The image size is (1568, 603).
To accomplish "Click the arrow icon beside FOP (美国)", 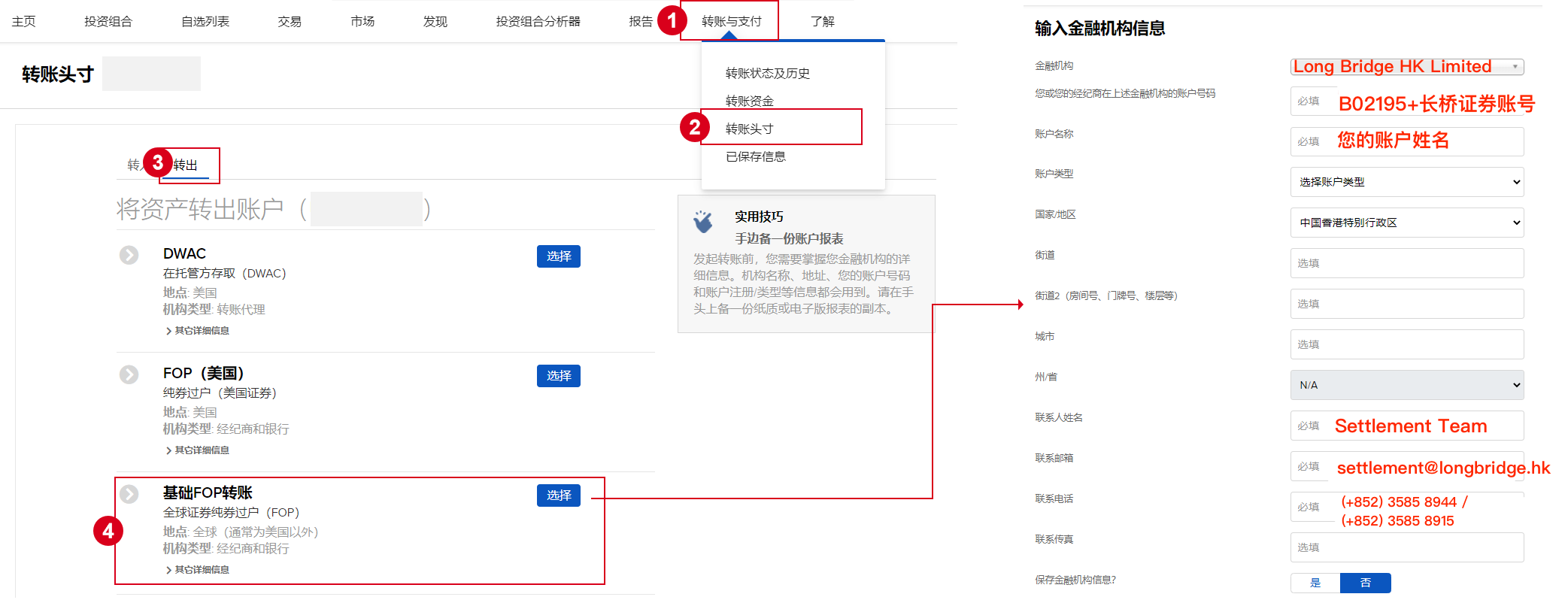I will (129, 375).
